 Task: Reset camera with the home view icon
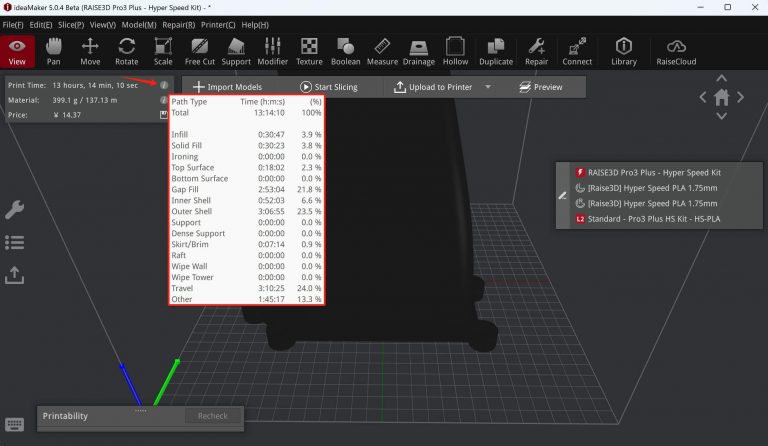721,97
